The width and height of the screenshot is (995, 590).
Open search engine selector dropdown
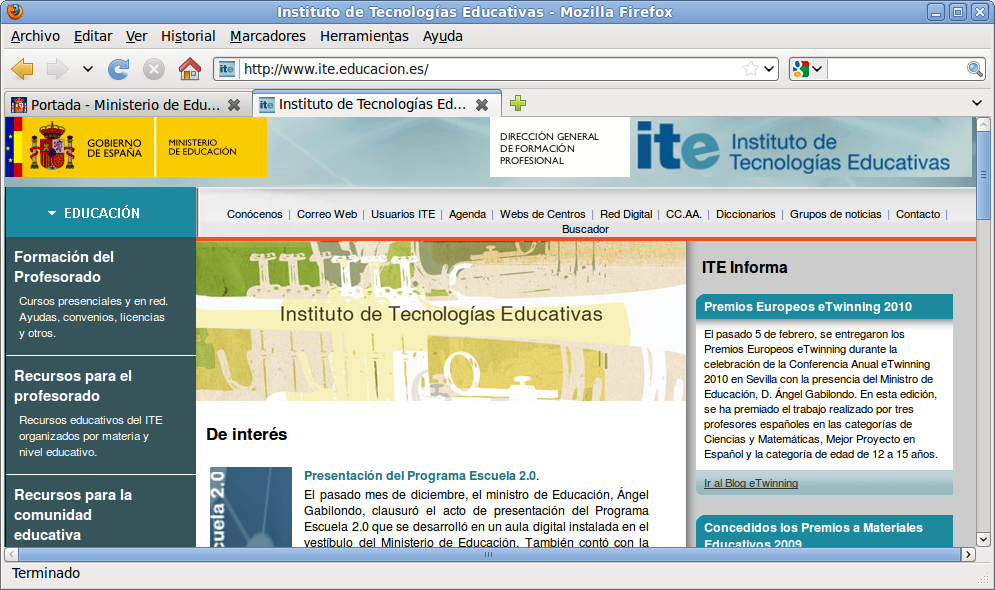(807, 69)
